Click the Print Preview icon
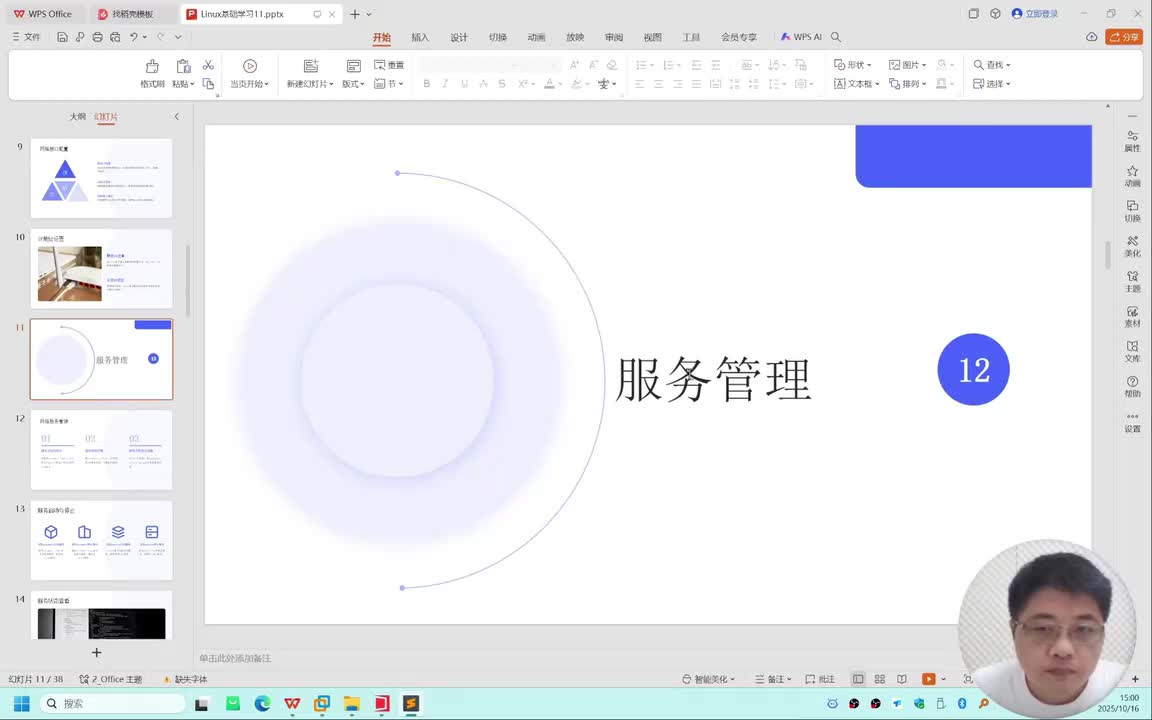The width and height of the screenshot is (1152, 720). point(115,37)
